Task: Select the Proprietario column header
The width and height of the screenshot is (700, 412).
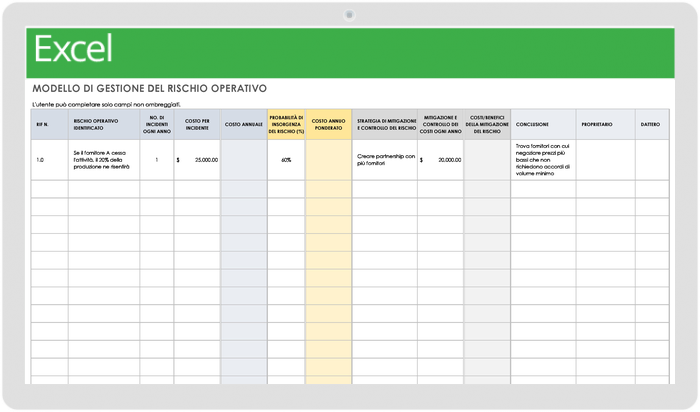Action: 606,125
